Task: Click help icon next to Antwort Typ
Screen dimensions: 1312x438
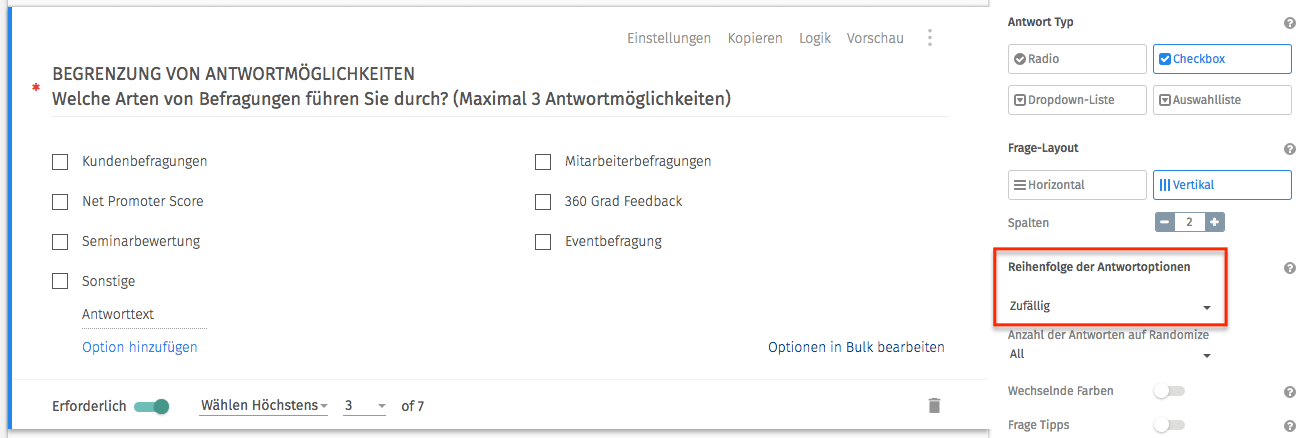Action: point(1289,23)
